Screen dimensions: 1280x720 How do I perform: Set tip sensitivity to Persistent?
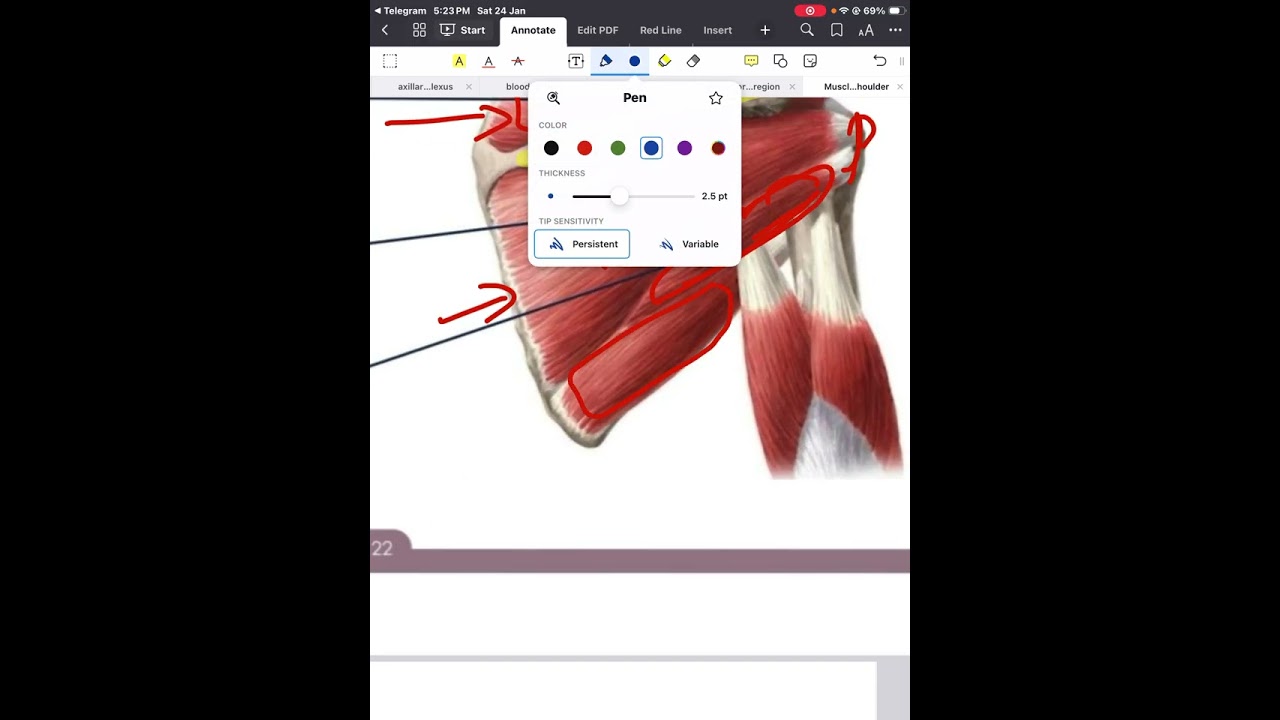(582, 244)
